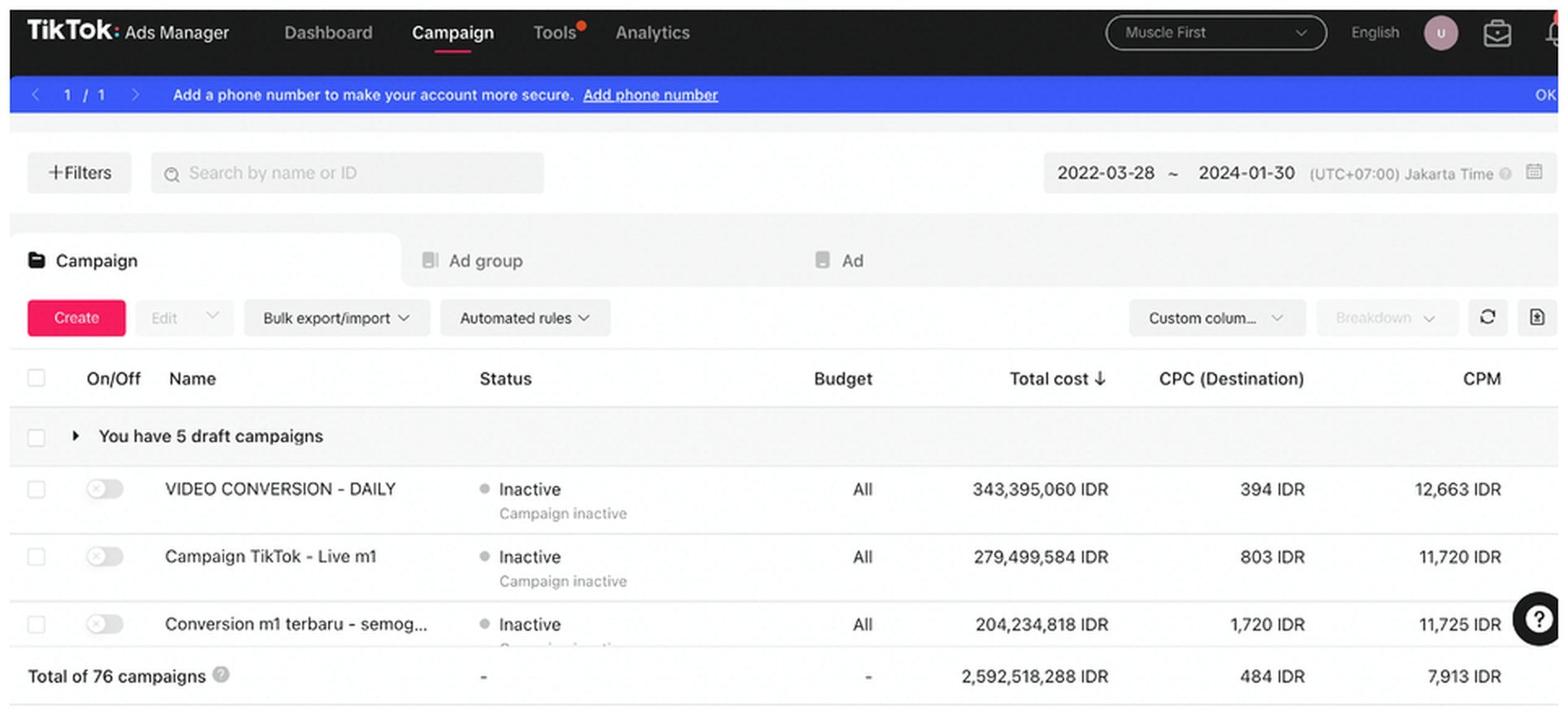Open the Breakdown dropdown

coord(1387,318)
